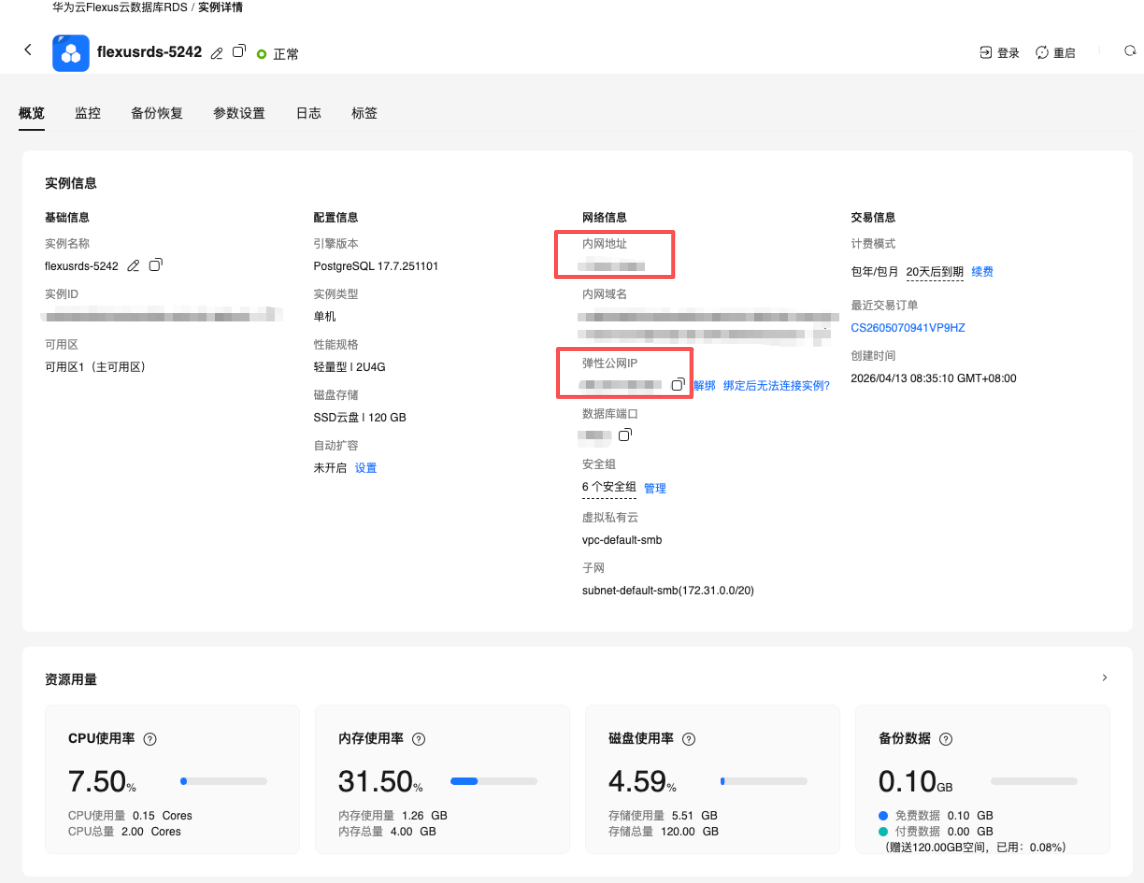This screenshot has width=1144, height=883.
Task: Click 可用区1（主可用区） text
Action: (95, 367)
